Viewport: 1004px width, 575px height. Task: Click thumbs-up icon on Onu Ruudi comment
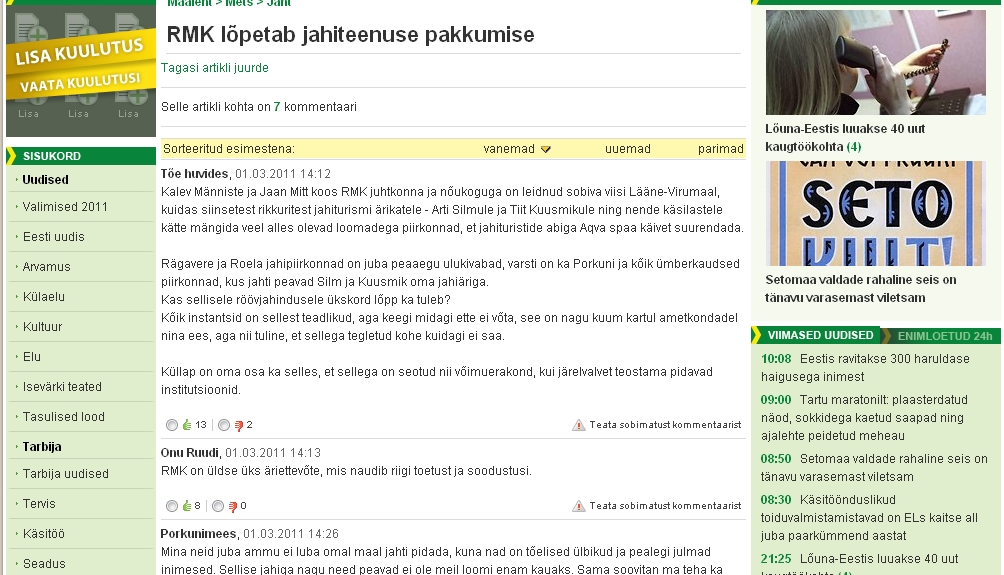[x=187, y=506]
